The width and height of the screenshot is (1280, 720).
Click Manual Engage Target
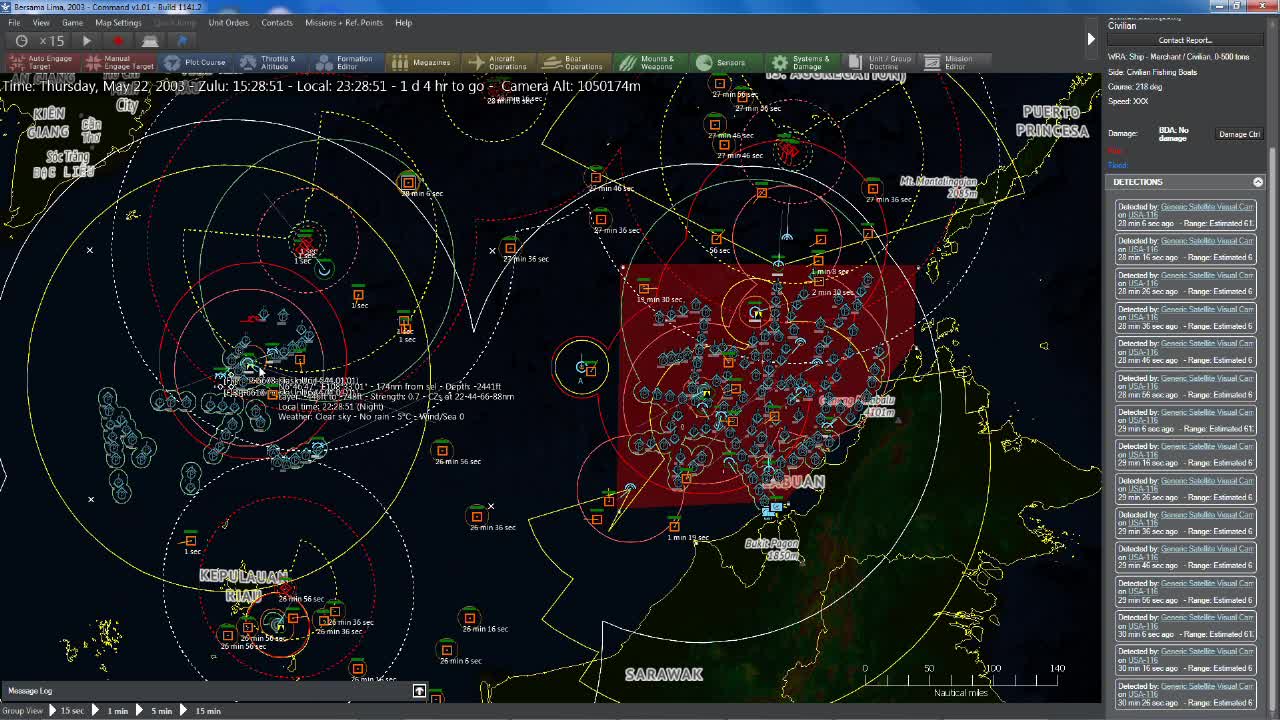[118, 62]
